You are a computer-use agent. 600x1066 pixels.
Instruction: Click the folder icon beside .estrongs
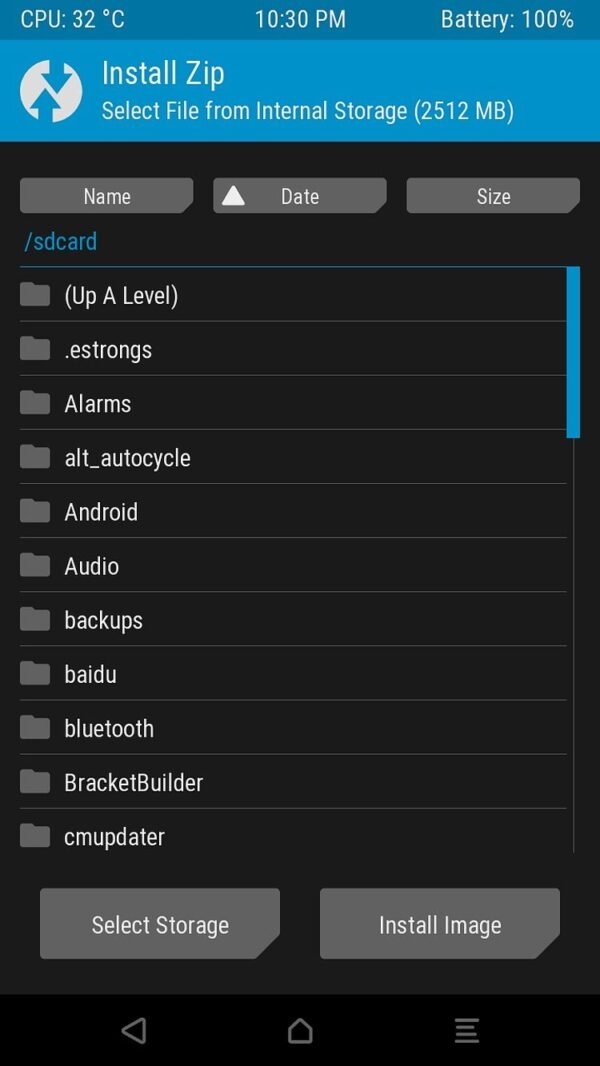(x=35, y=349)
